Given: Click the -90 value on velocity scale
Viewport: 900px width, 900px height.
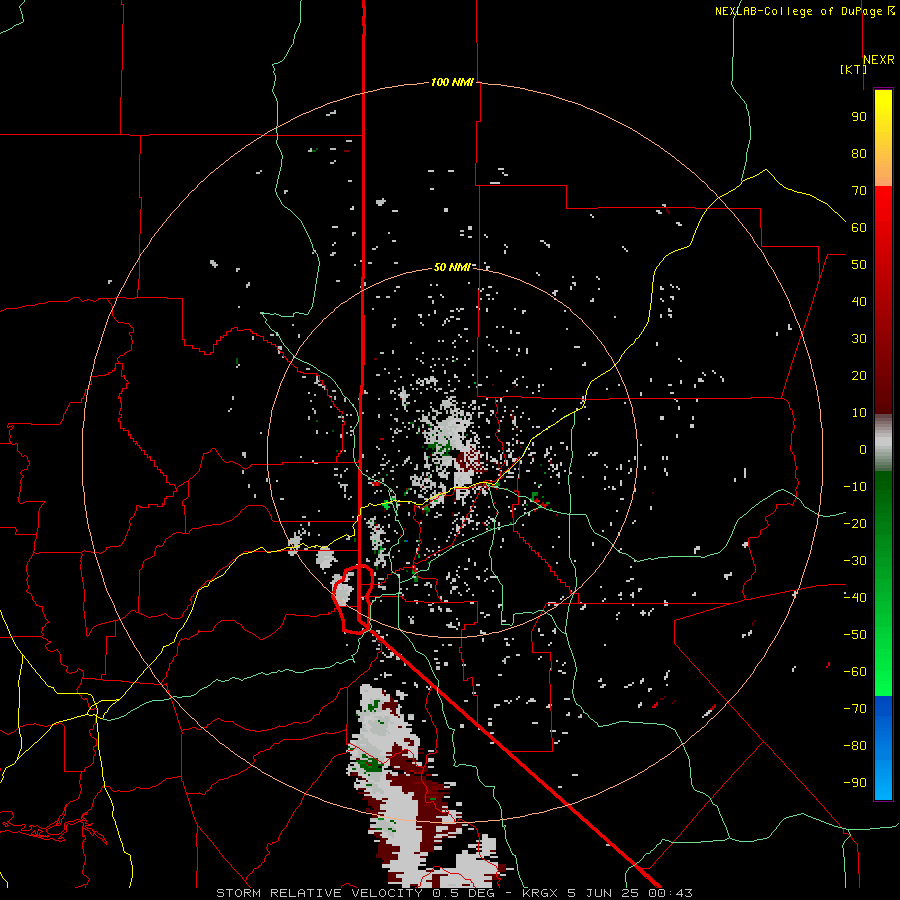Looking at the screenshot, I should tap(855, 782).
